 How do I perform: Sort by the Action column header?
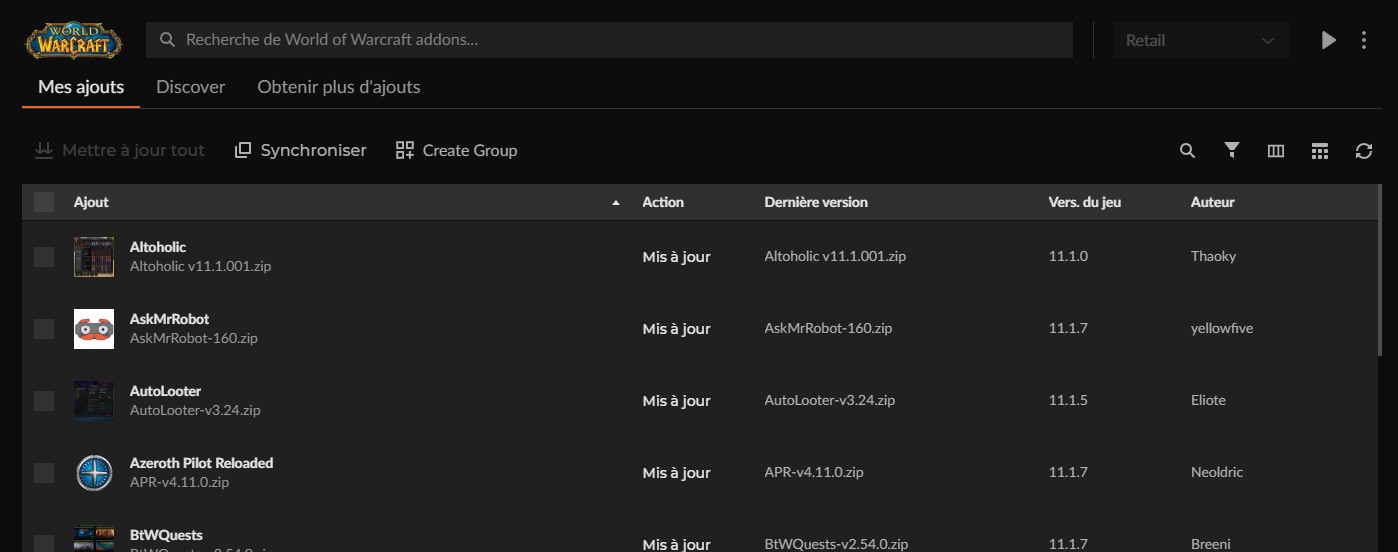point(663,202)
